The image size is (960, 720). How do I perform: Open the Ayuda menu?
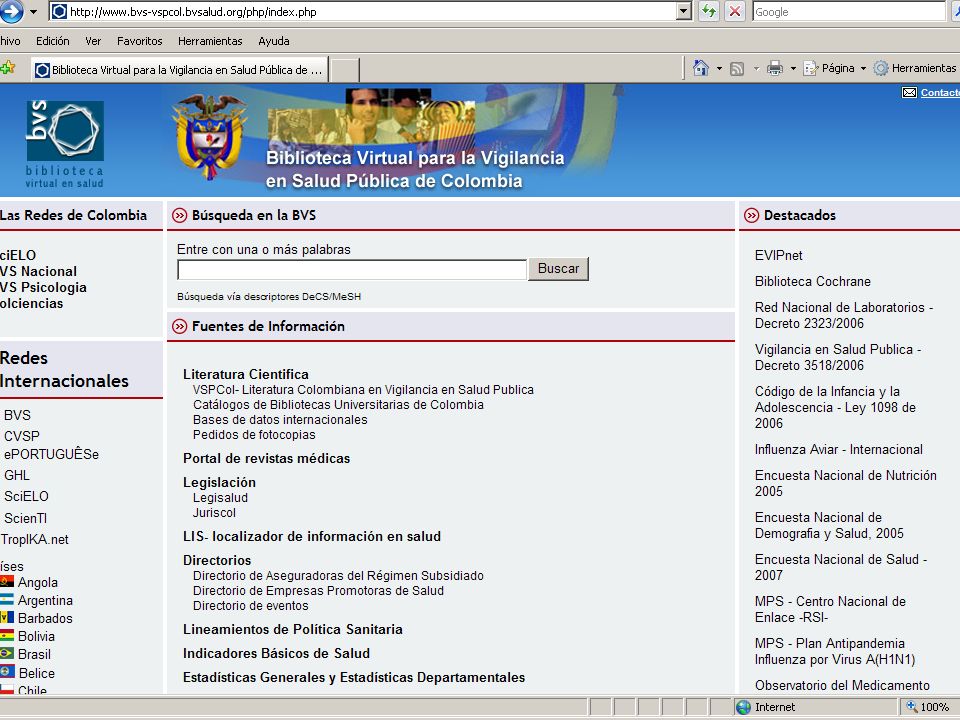click(274, 41)
